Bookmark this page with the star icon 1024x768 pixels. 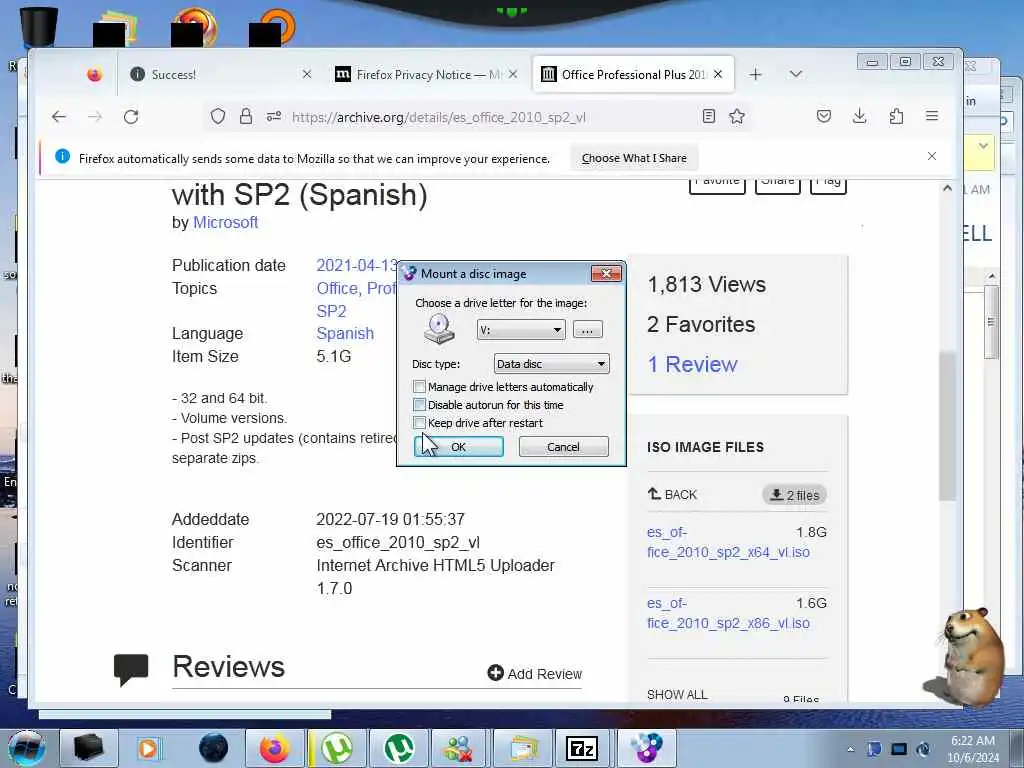click(737, 117)
